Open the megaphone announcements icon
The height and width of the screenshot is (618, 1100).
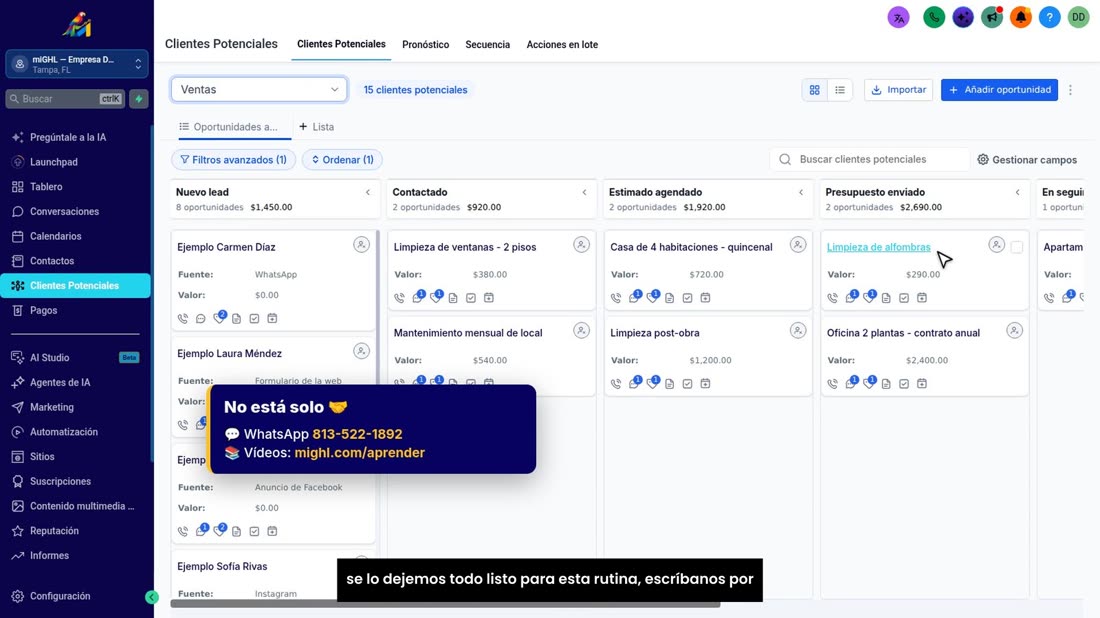pos(991,18)
